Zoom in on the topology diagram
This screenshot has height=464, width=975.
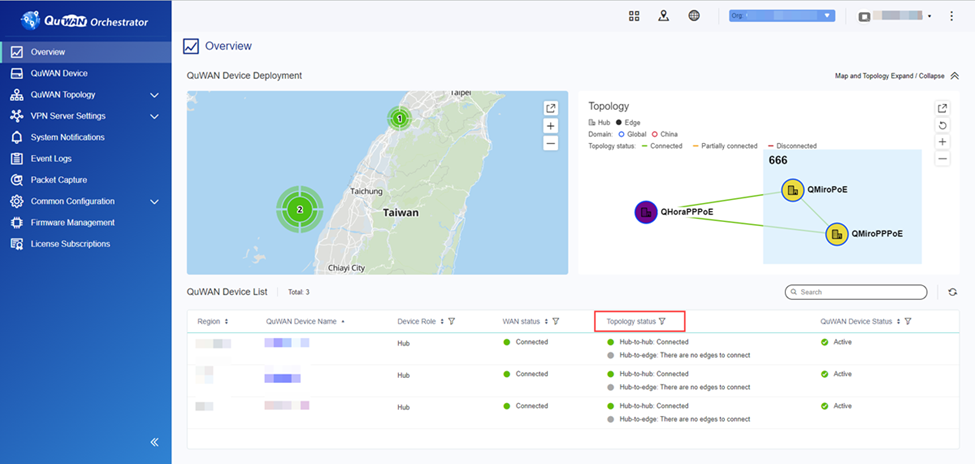pyautogui.click(x=943, y=142)
